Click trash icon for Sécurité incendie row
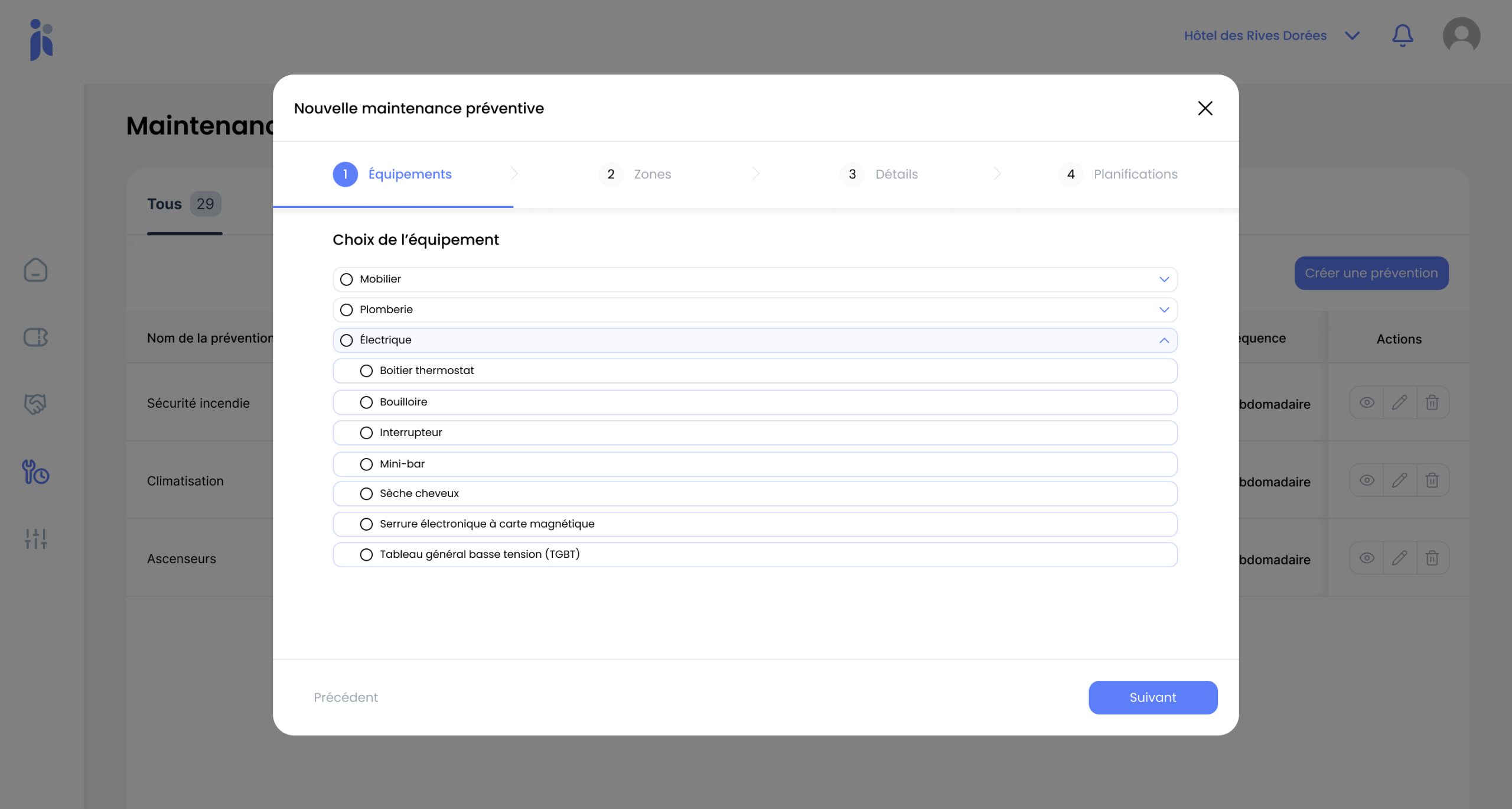Image resolution: width=1512 pixels, height=809 pixels. (1432, 403)
